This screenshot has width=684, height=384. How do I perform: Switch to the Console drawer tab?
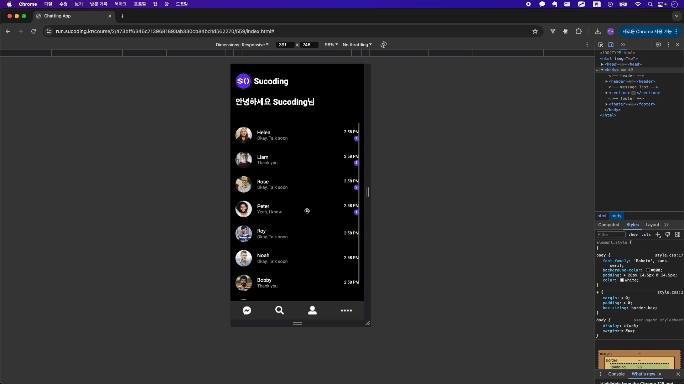616,374
